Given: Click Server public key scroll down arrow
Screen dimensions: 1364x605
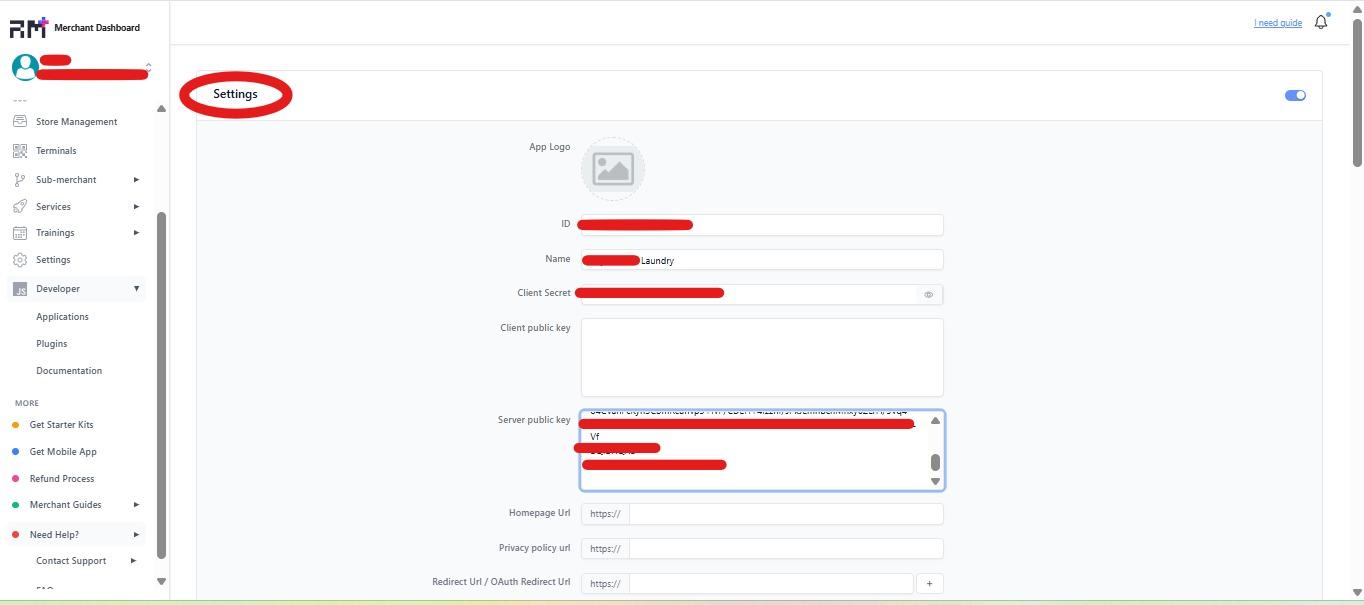Looking at the screenshot, I should [x=936, y=481].
